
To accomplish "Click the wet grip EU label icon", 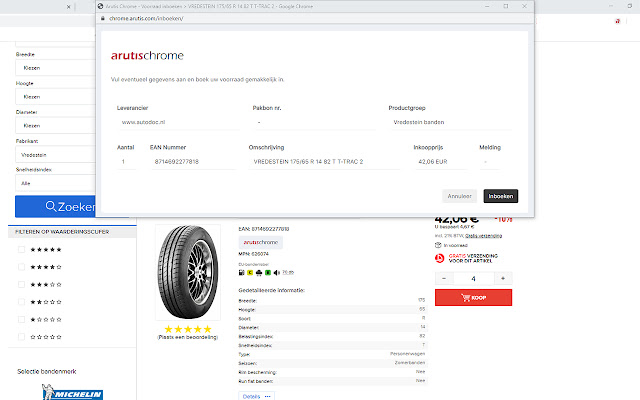I will pyautogui.click(x=259, y=272).
